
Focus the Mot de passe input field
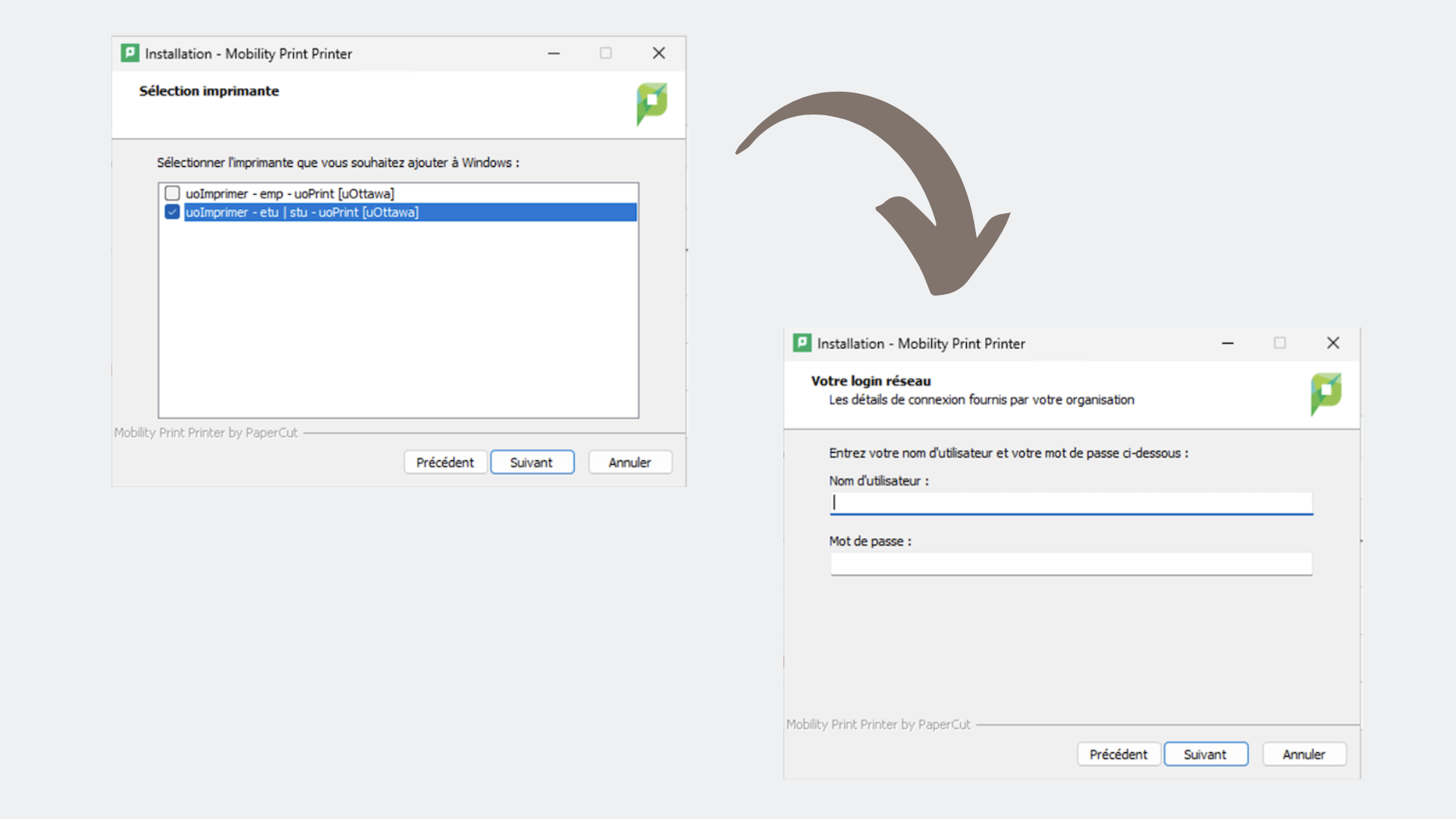click(x=1071, y=563)
